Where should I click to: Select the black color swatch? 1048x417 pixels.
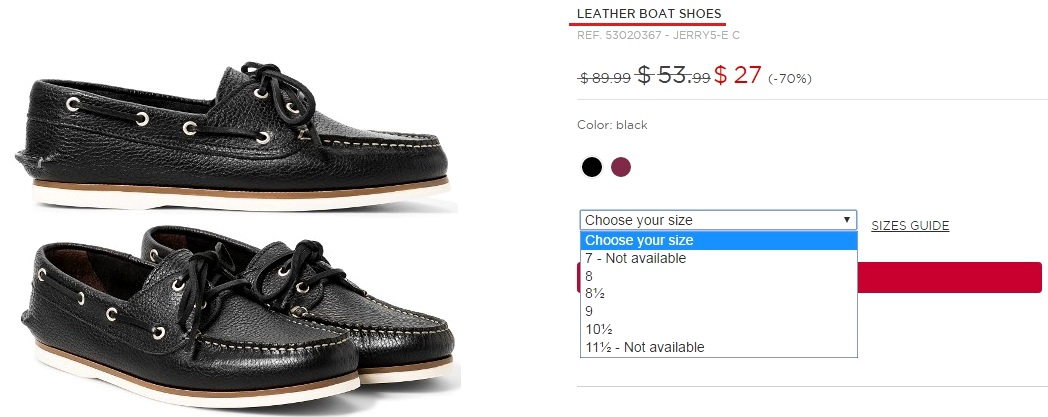592,167
